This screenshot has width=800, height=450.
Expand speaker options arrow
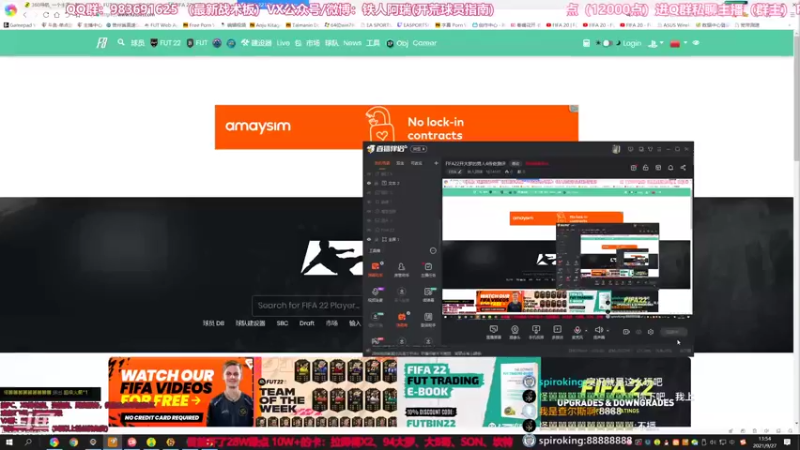coord(608,331)
